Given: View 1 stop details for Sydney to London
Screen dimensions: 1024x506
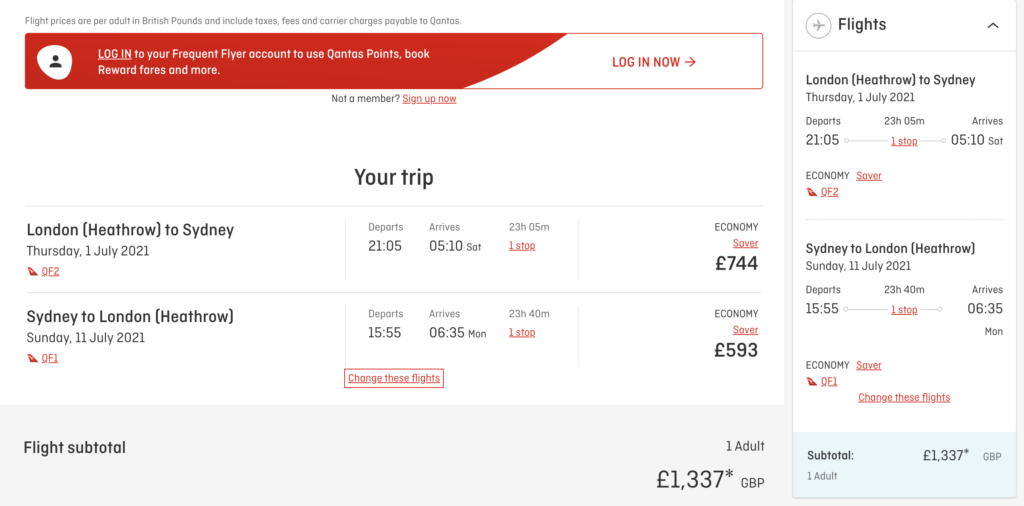Looking at the screenshot, I should click(522, 333).
